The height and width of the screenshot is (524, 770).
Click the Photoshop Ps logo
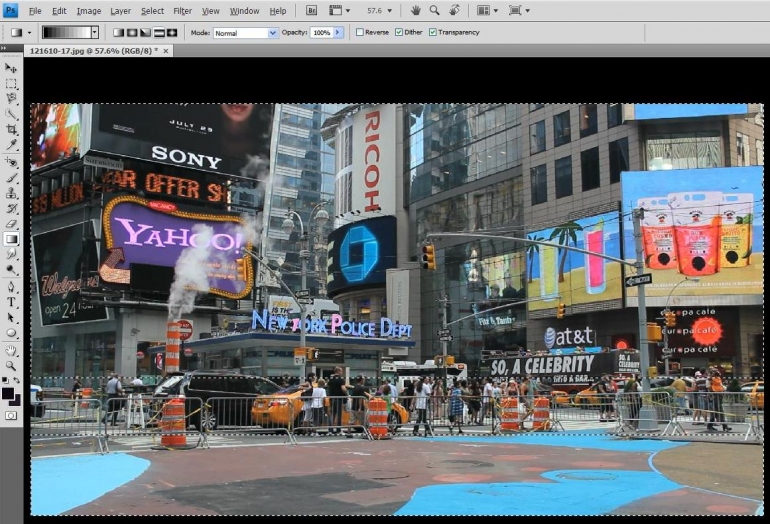10,10
